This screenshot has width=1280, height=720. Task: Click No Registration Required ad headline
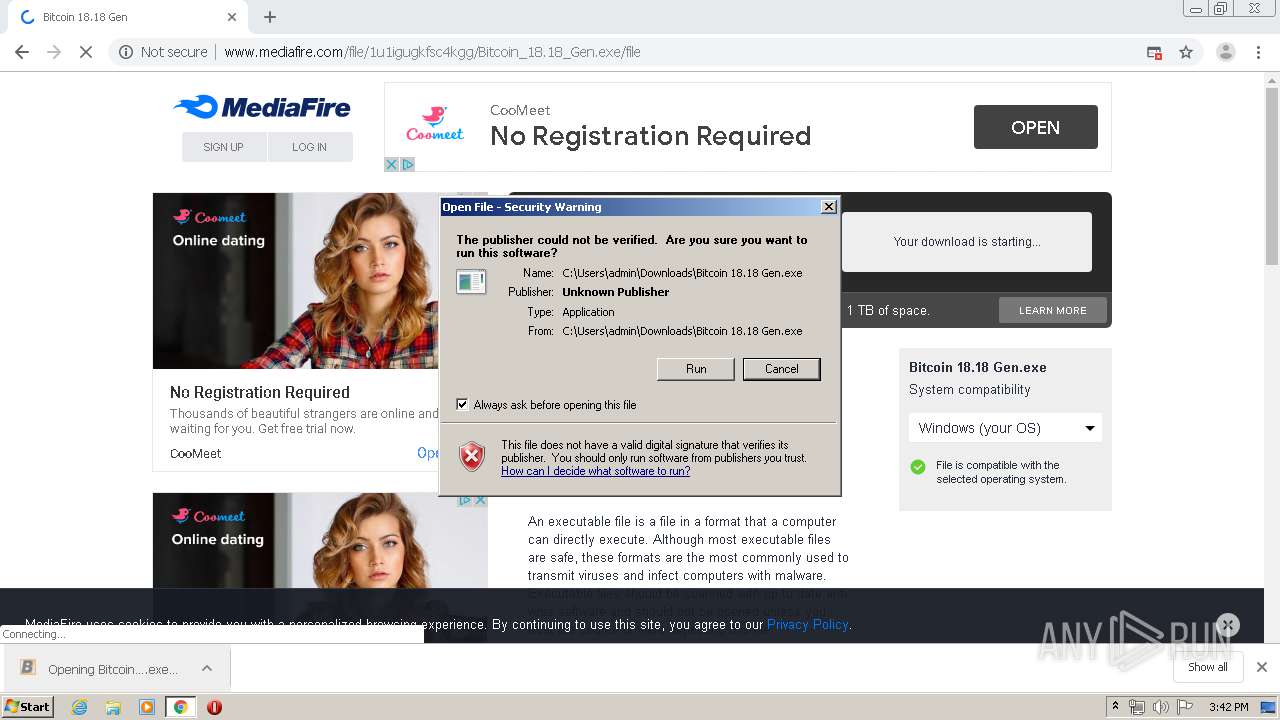[x=260, y=392]
